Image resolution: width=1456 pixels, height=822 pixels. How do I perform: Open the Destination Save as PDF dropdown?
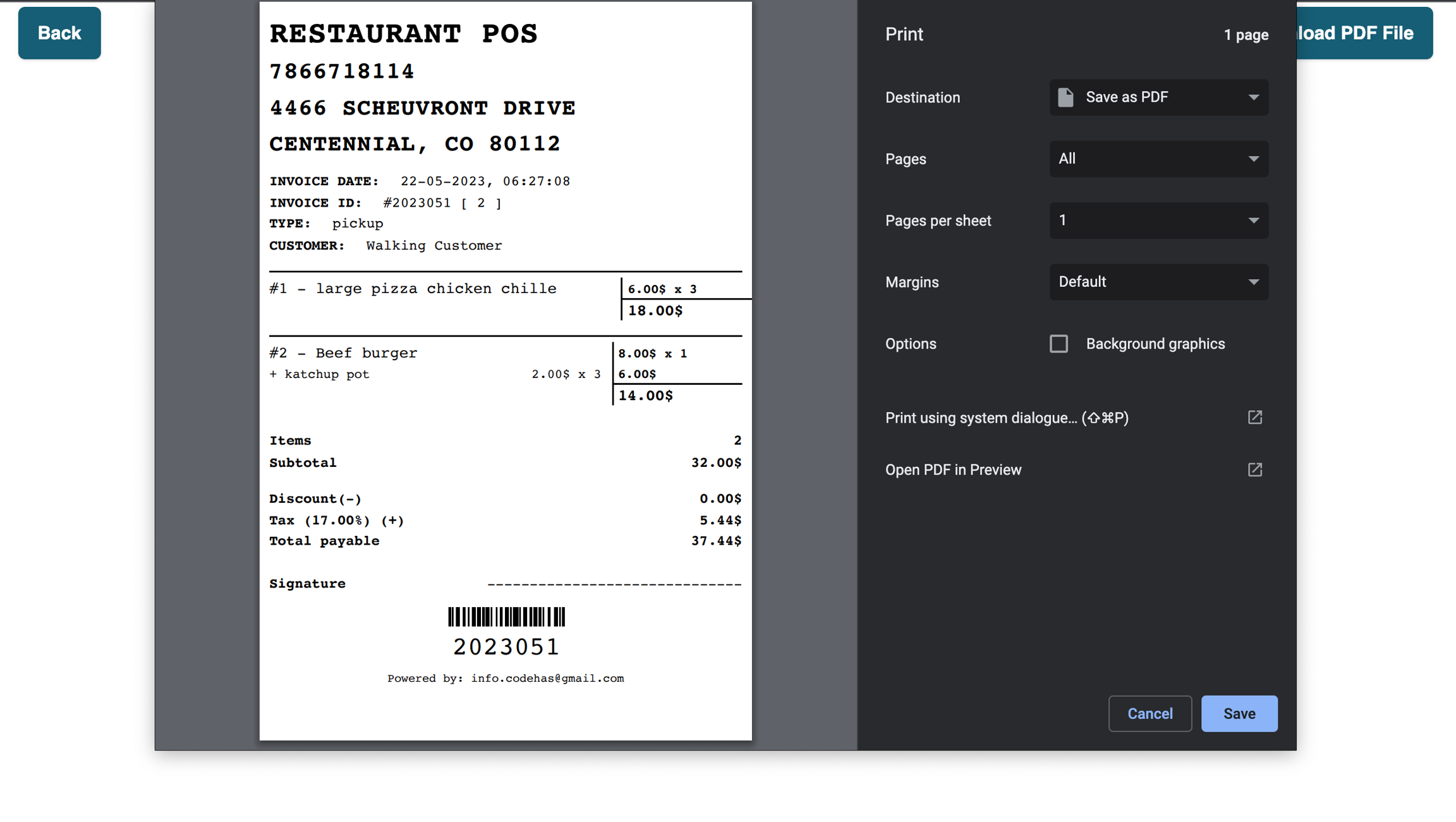coord(1158,97)
